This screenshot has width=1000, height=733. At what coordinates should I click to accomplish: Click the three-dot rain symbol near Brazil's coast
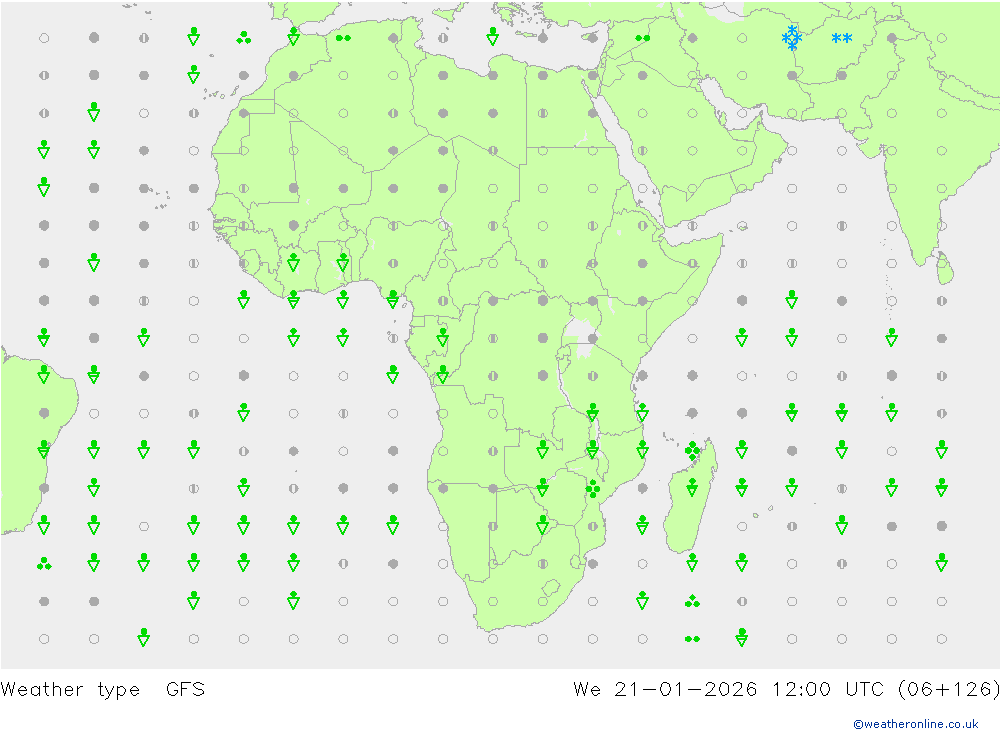[44, 564]
